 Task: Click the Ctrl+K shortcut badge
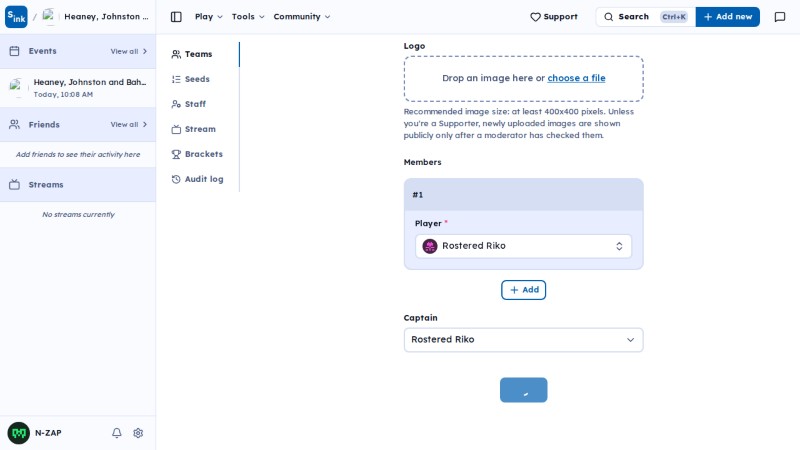click(x=673, y=17)
